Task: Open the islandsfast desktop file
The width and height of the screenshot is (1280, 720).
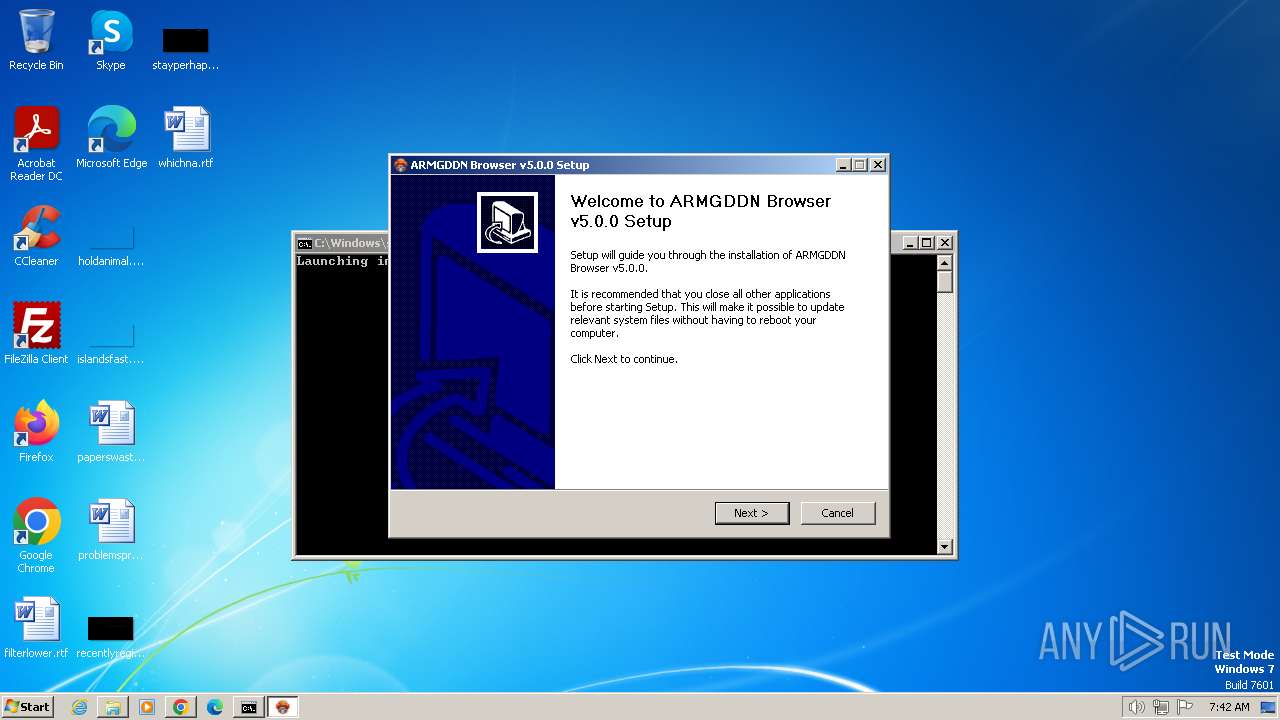Action: point(111,343)
